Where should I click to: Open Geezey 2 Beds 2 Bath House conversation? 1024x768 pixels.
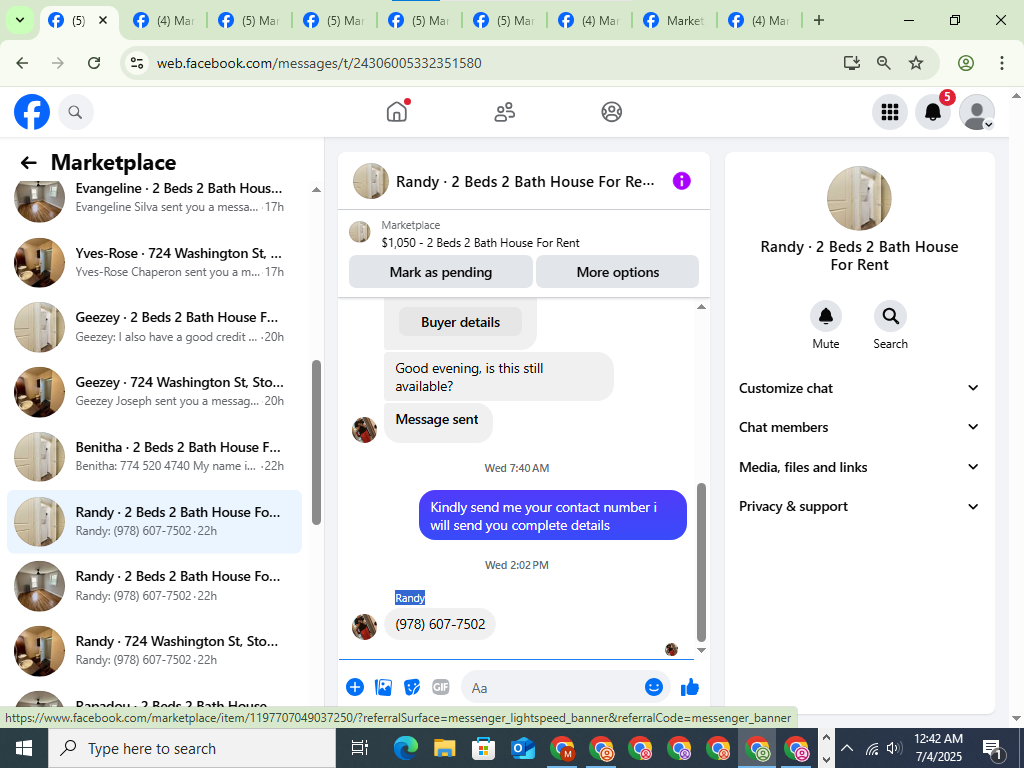155,327
